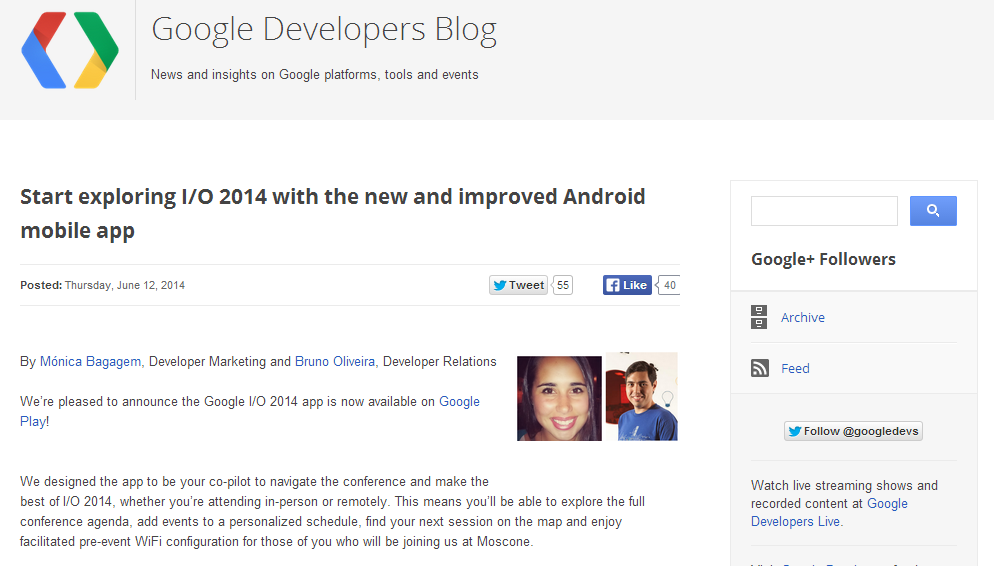Click Mónica Bagagem's portrait photo
Screen dimensions: 994x566
[x=559, y=398]
